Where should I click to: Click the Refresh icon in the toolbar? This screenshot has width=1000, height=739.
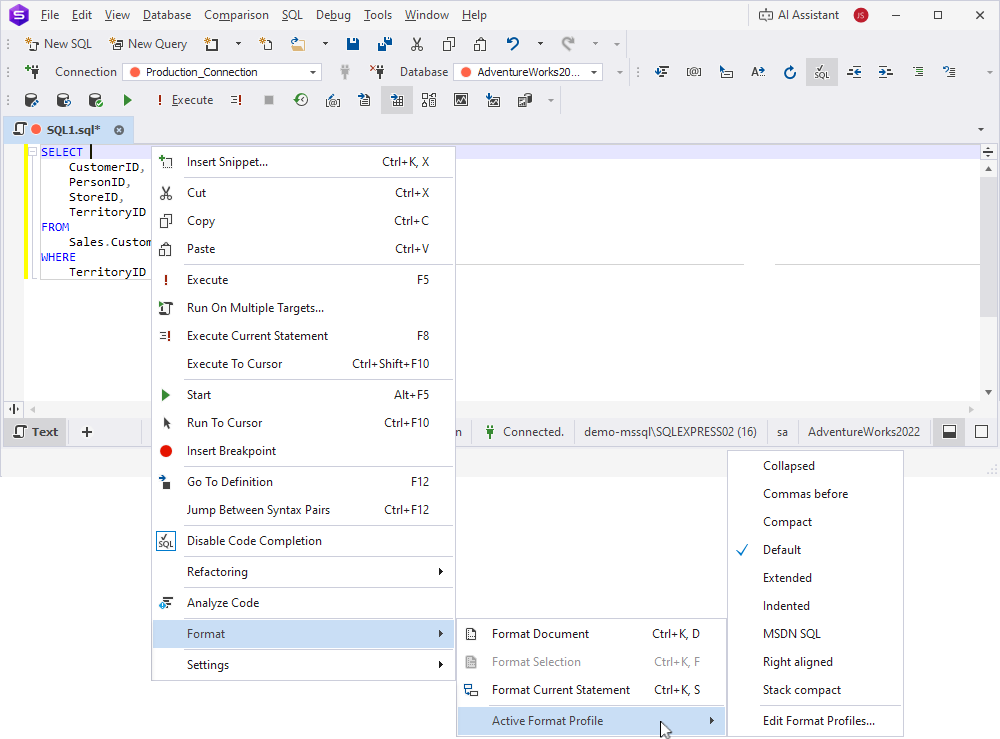coord(789,72)
